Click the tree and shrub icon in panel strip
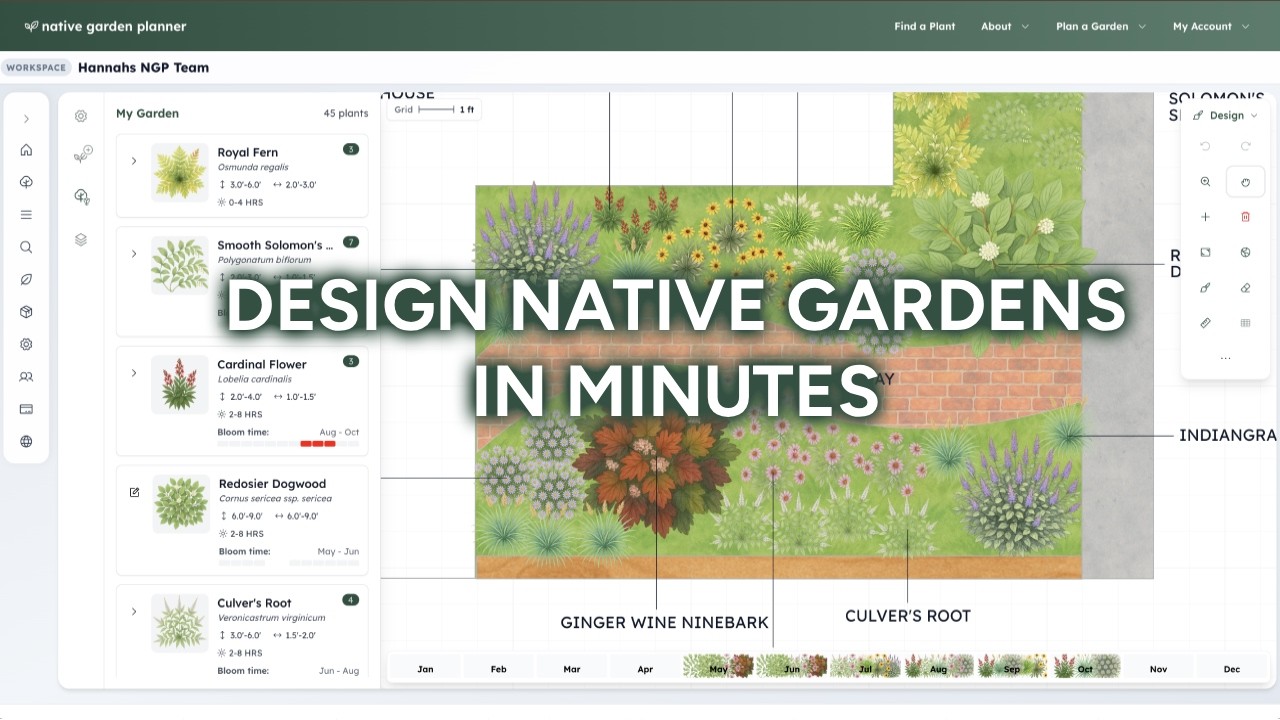1280x720 pixels. pyautogui.click(x=82, y=197)
